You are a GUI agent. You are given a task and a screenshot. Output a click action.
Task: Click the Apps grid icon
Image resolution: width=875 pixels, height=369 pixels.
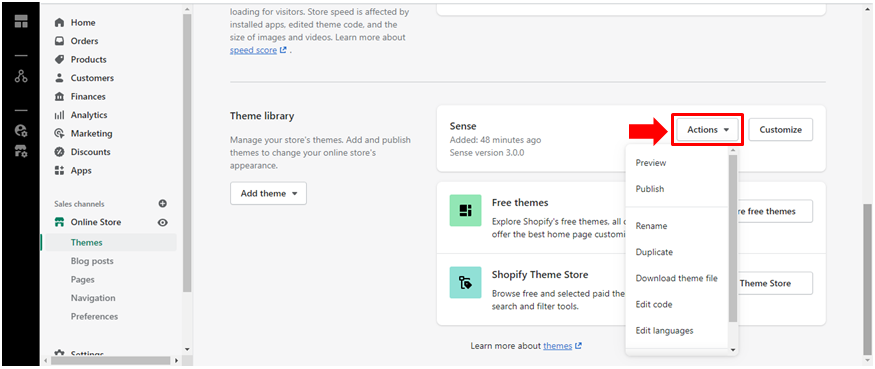point(59,170)
